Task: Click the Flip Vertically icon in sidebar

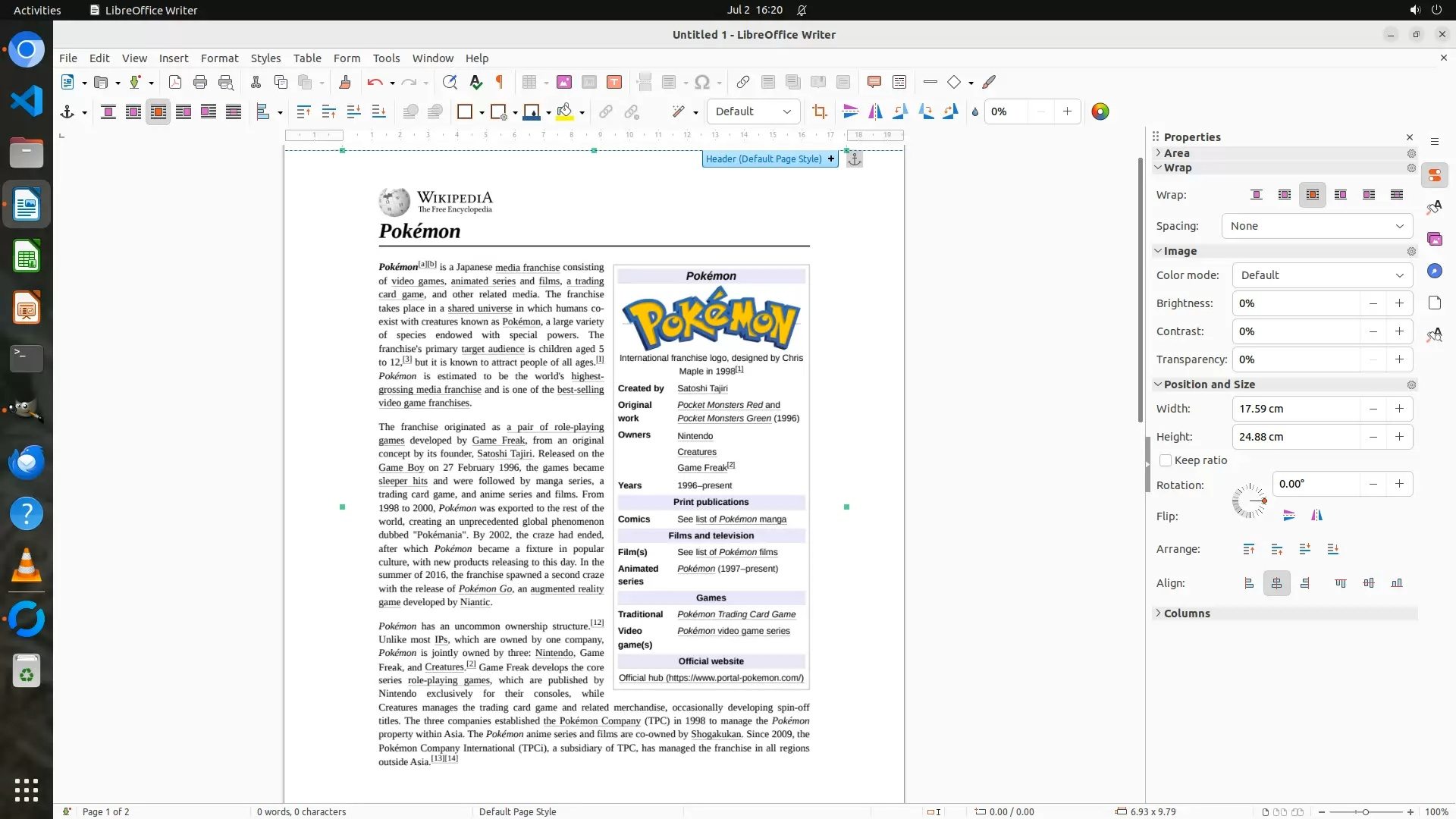Action: (x=1289, y=516)
